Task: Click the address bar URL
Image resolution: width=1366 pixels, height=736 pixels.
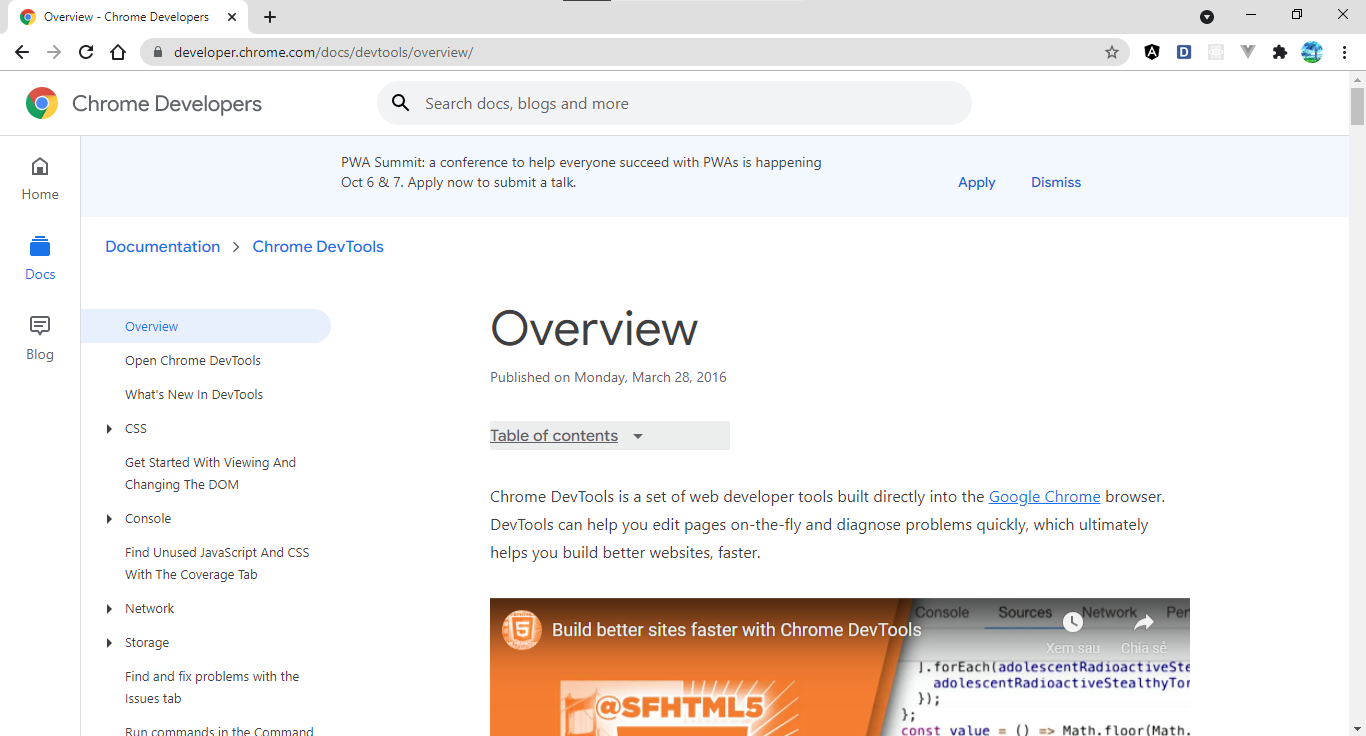Action: [x=323, y=52]
